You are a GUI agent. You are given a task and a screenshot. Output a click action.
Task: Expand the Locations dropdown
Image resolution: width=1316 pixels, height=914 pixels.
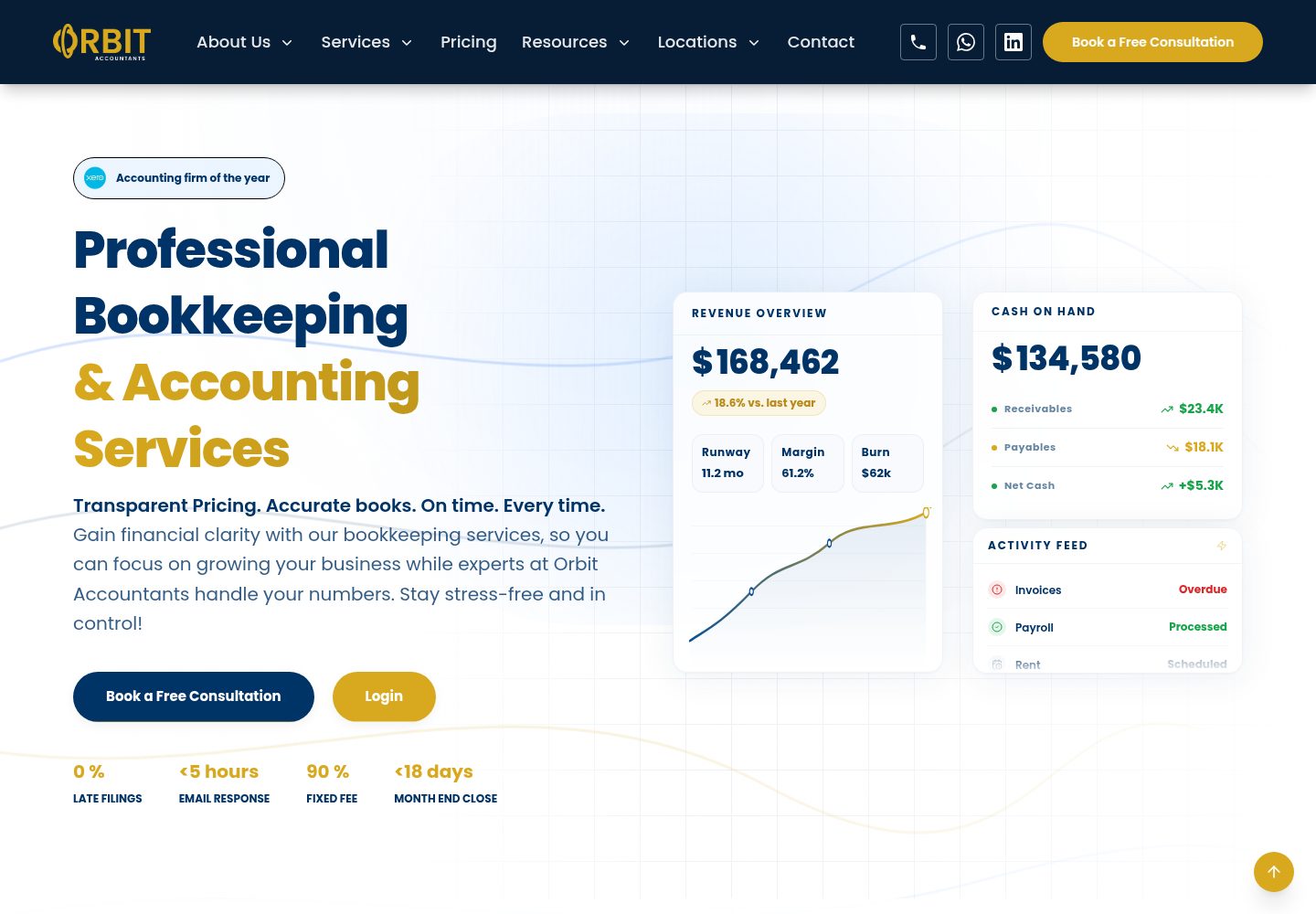pyautogui.click(x=708, y=42)
